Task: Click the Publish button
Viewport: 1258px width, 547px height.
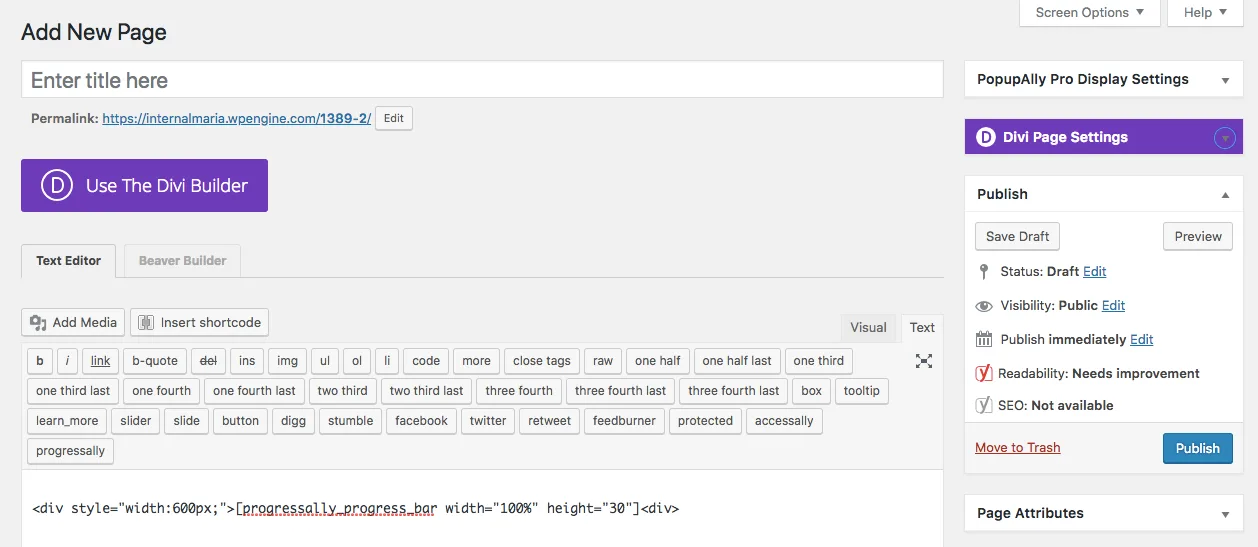Action: point(1197,448)
